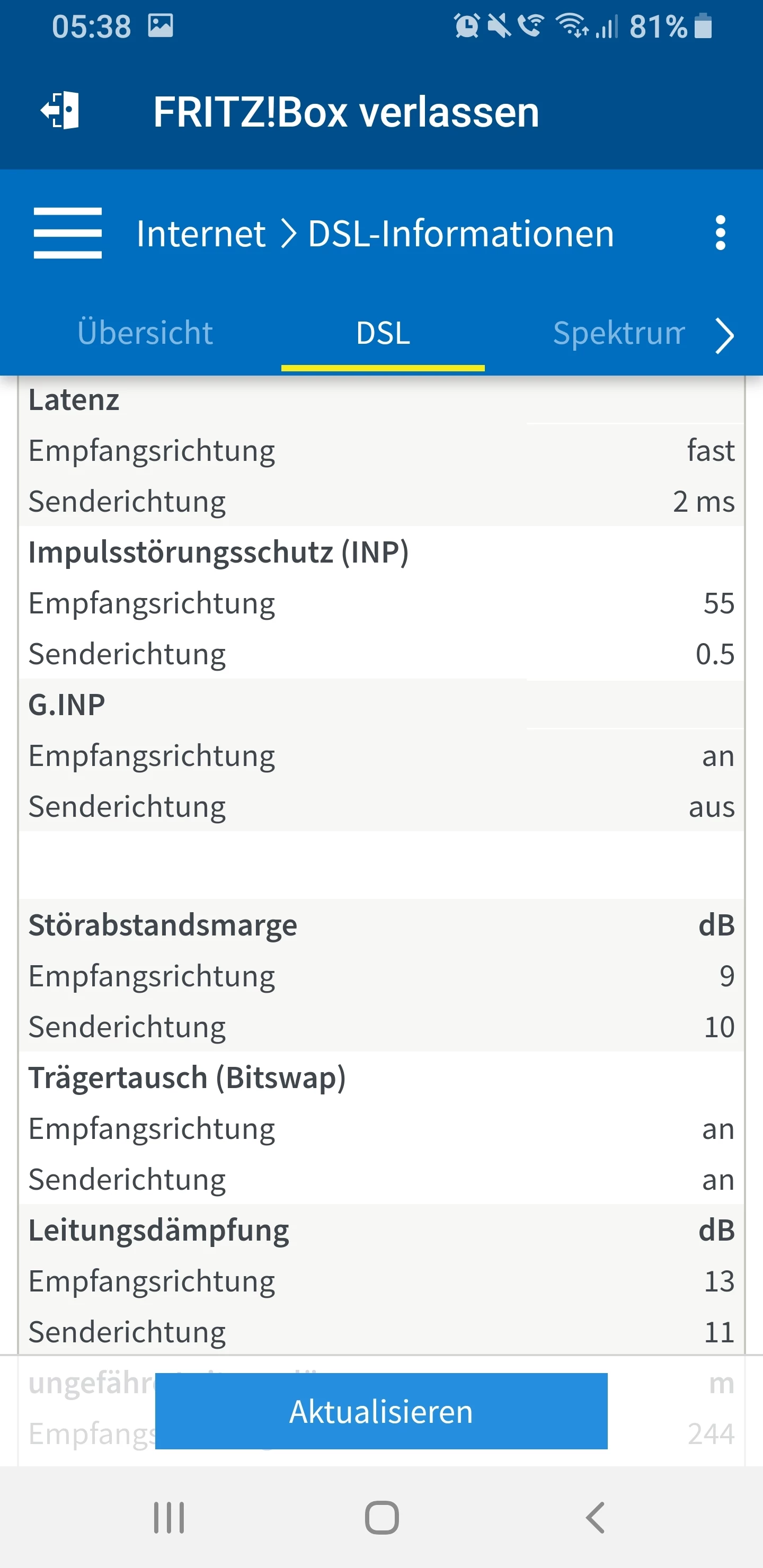Open the hamburger navigation menu

[x=68, y=233]
